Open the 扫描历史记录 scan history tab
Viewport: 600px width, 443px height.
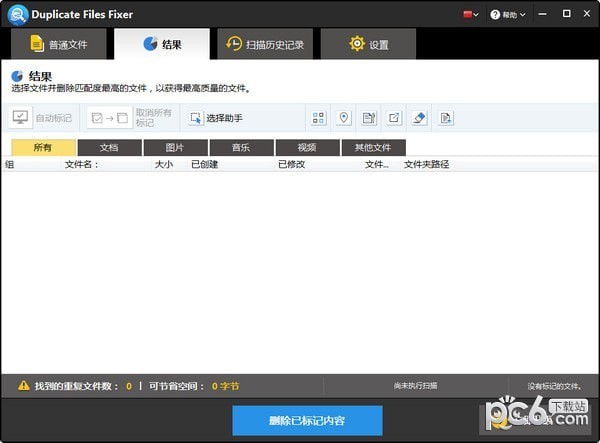click(266, 44)
